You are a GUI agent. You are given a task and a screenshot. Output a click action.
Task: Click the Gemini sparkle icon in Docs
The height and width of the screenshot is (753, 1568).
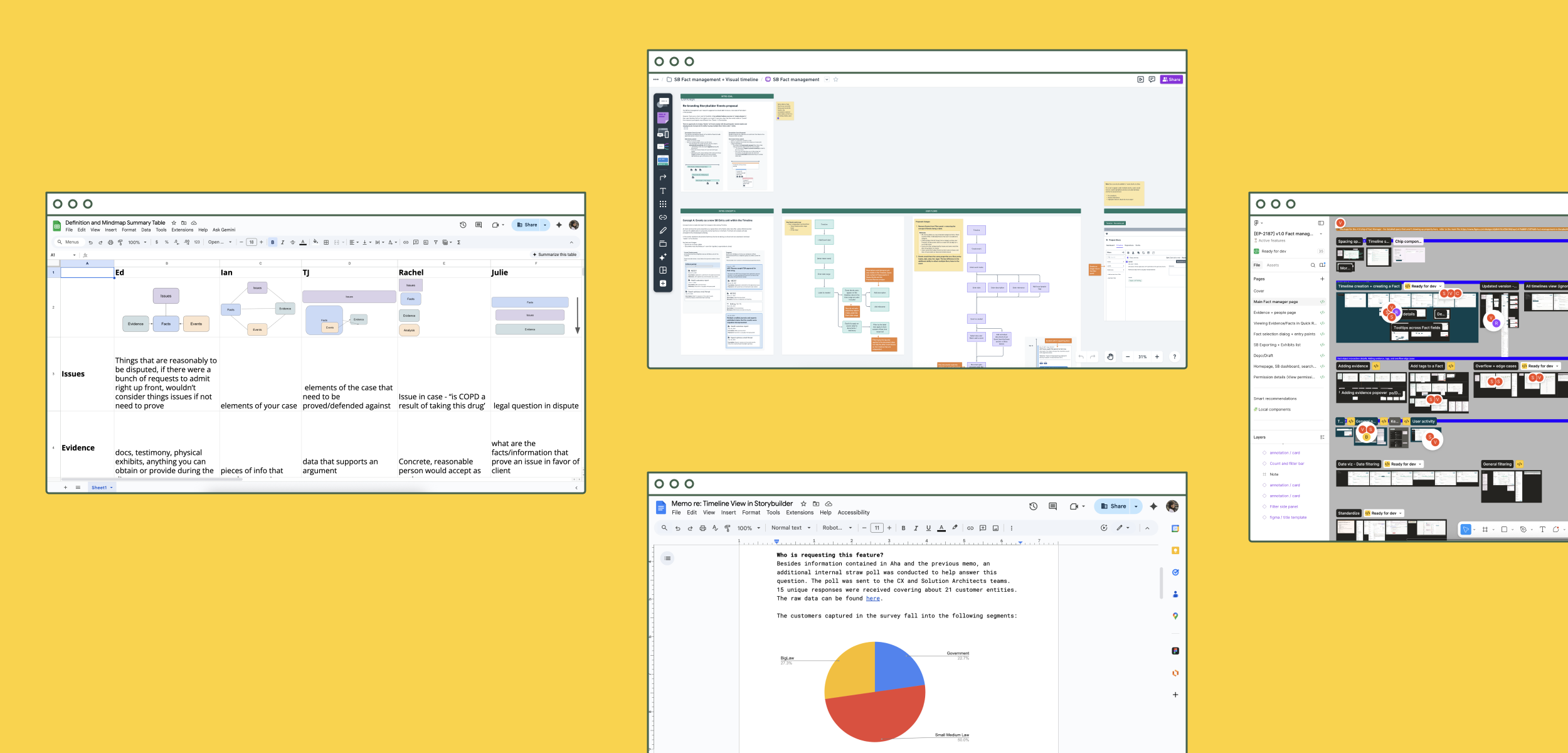[1153, 506]
